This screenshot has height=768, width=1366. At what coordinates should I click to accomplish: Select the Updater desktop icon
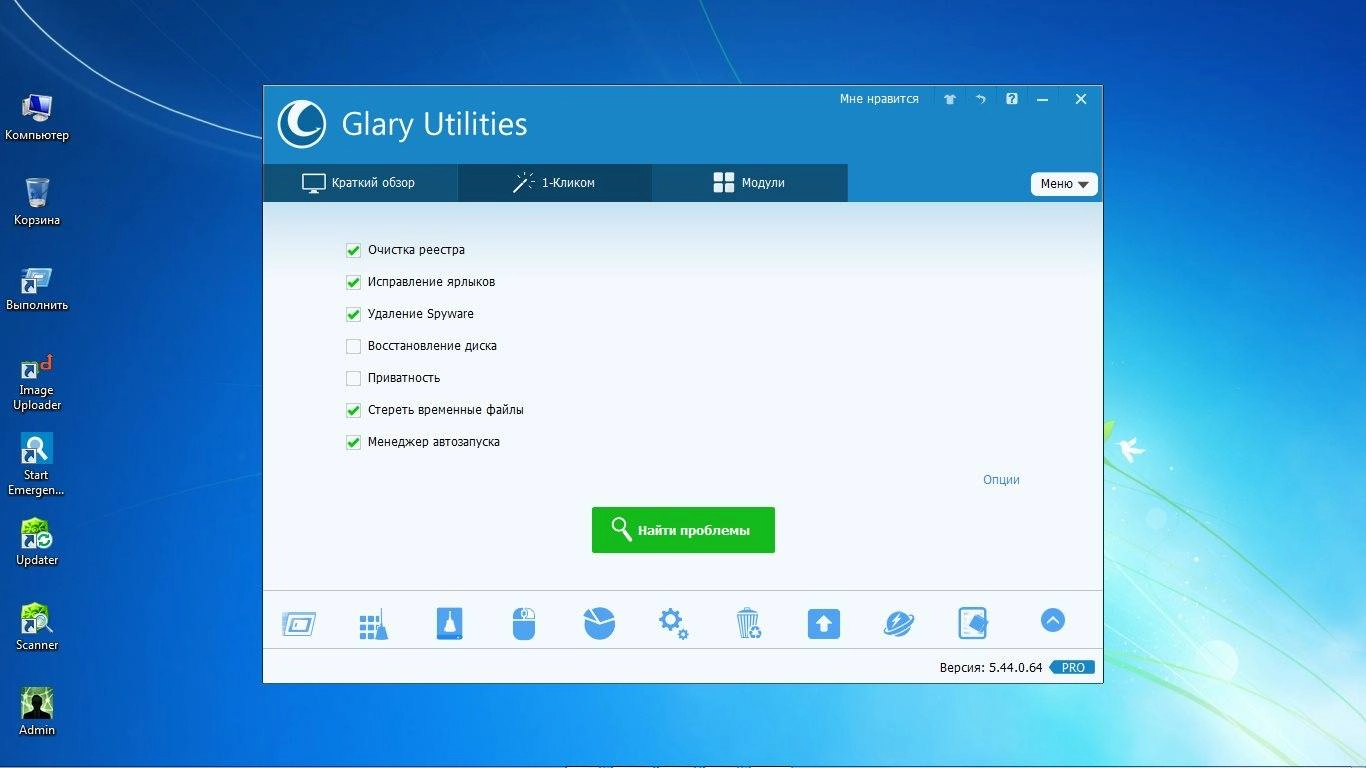point(37,542)
